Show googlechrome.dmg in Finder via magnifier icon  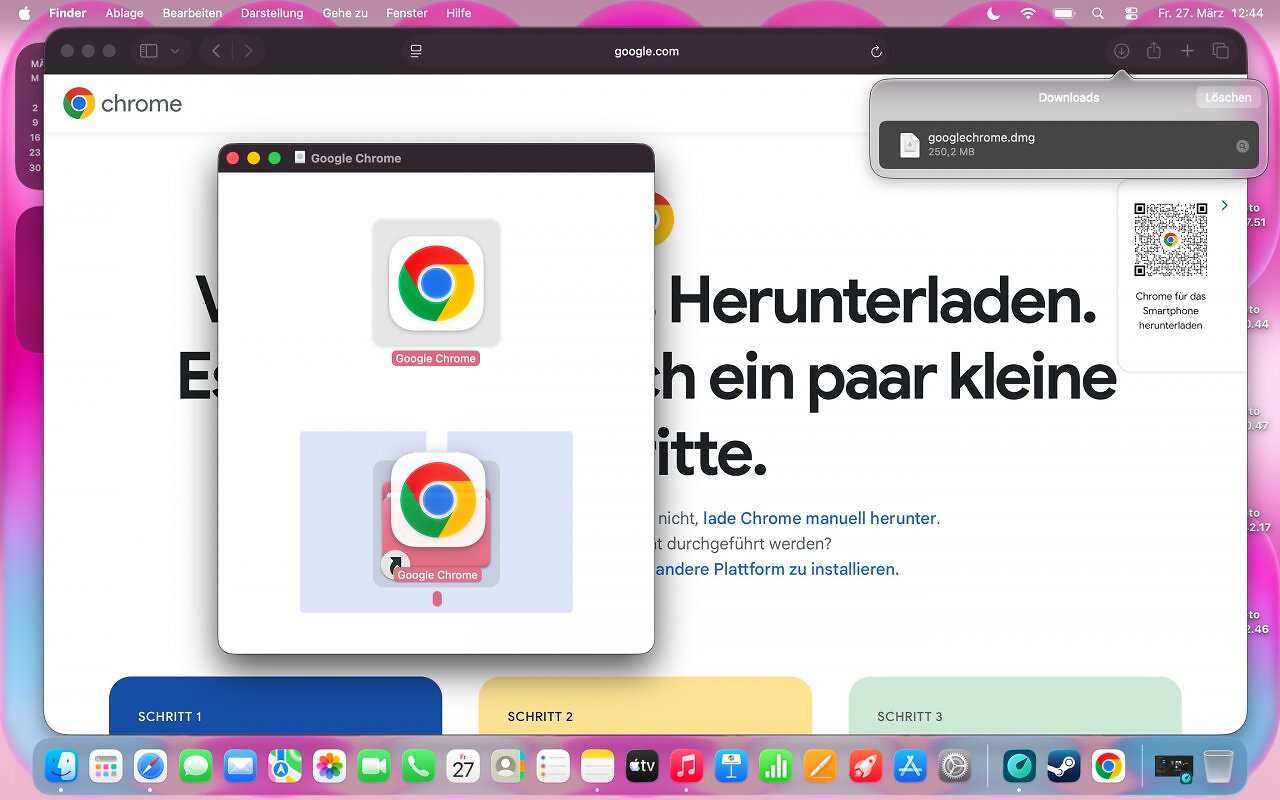pos(1242,146)
